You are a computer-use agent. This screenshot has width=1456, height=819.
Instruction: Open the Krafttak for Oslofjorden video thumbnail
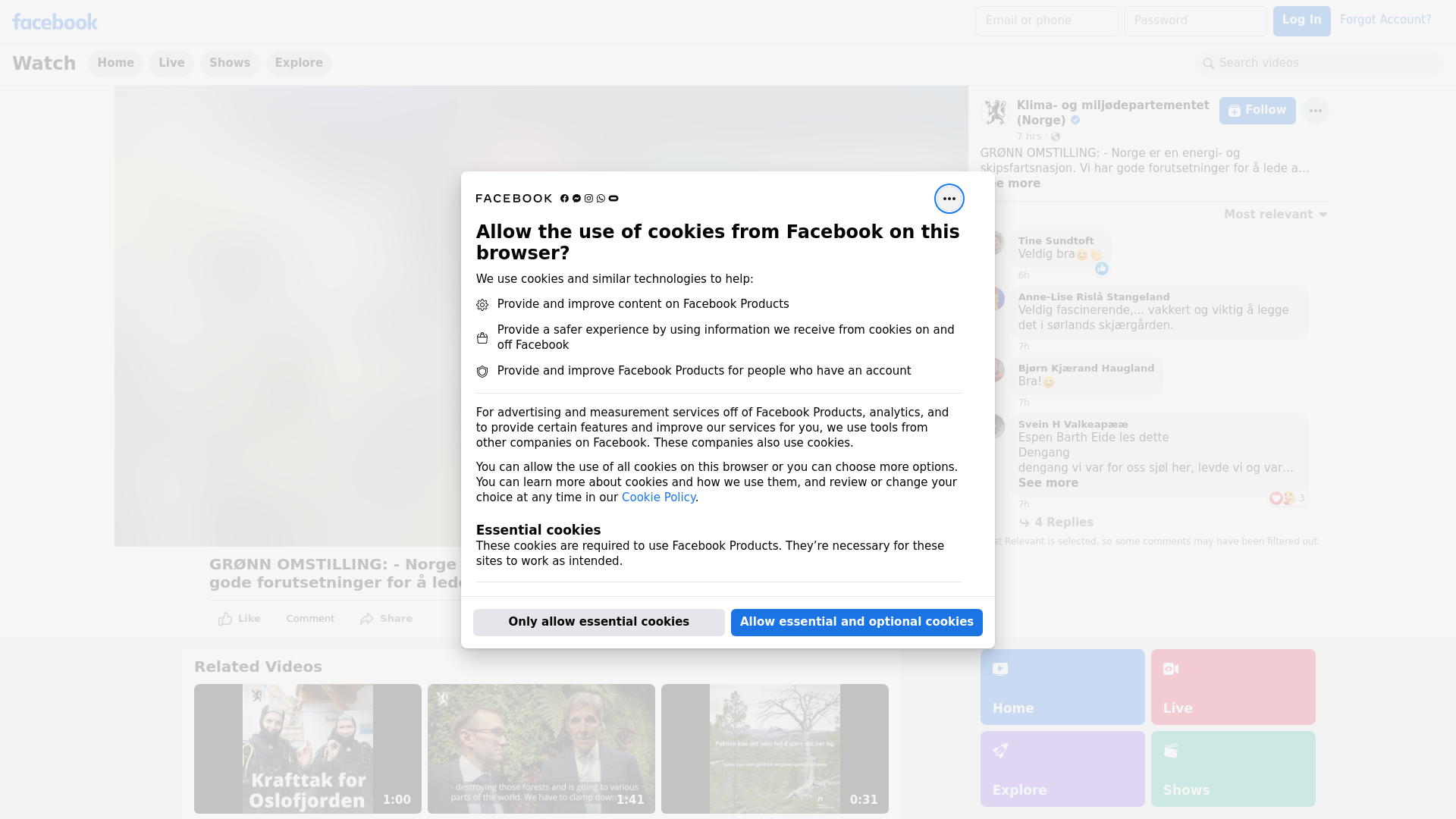coord(307,748)
